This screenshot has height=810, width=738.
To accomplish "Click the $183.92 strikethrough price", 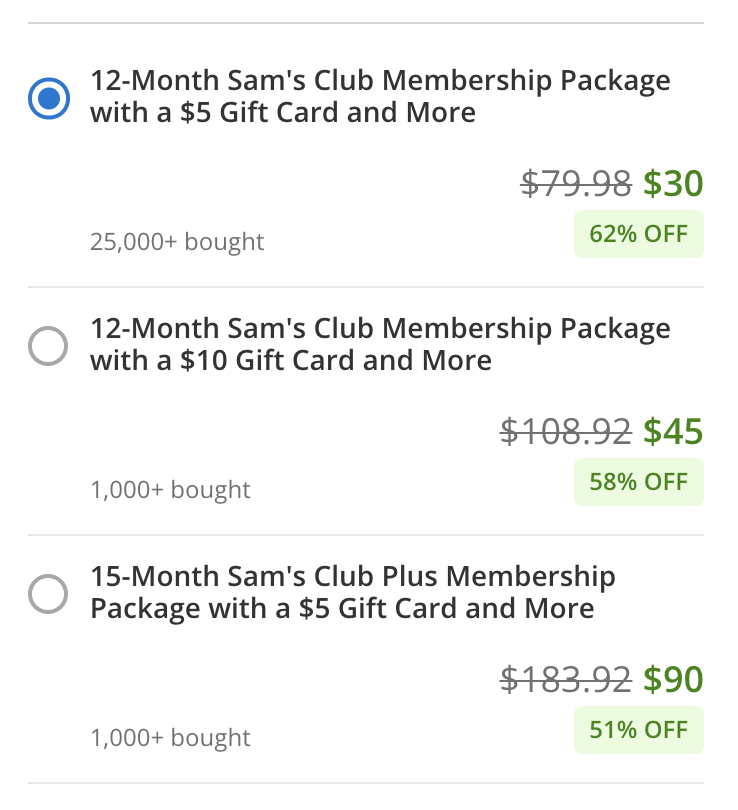I will (568, 681).
